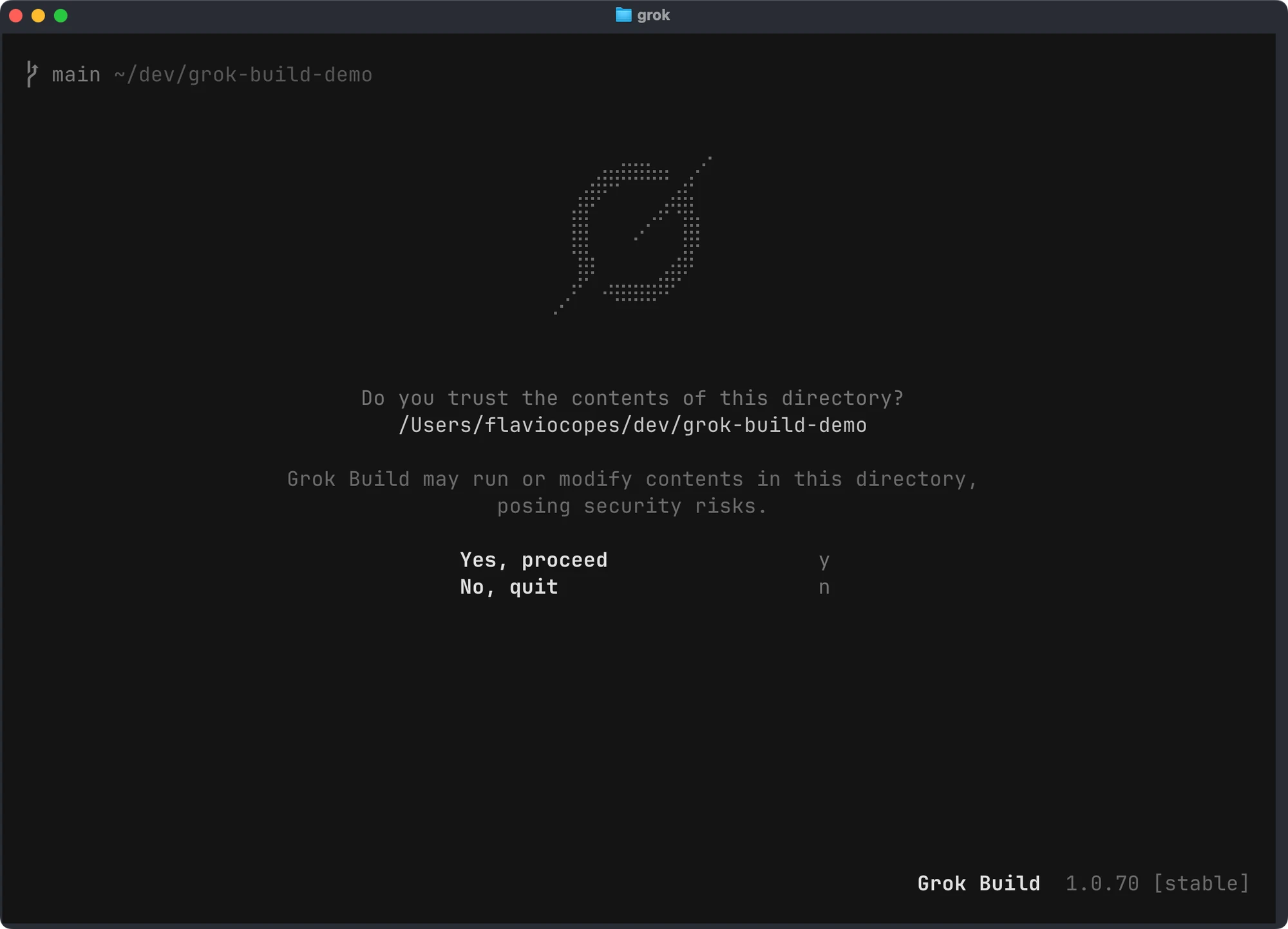Click the 'y' shortcut key hint
The width and height of the screenshot is (1288, 929).
tap(824, 561)
